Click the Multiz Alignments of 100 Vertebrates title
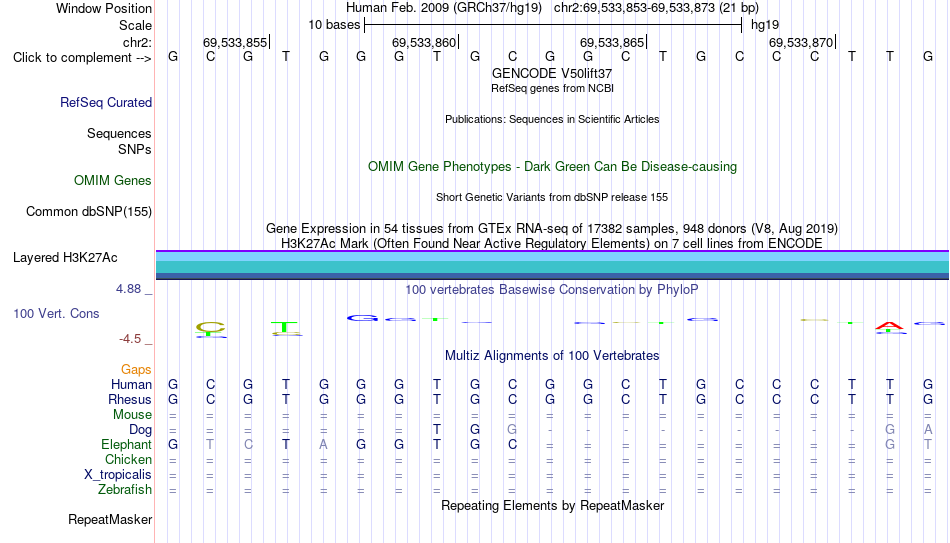Image resolution: width=950 pixels, height=543 pixels. coord(552,356)
